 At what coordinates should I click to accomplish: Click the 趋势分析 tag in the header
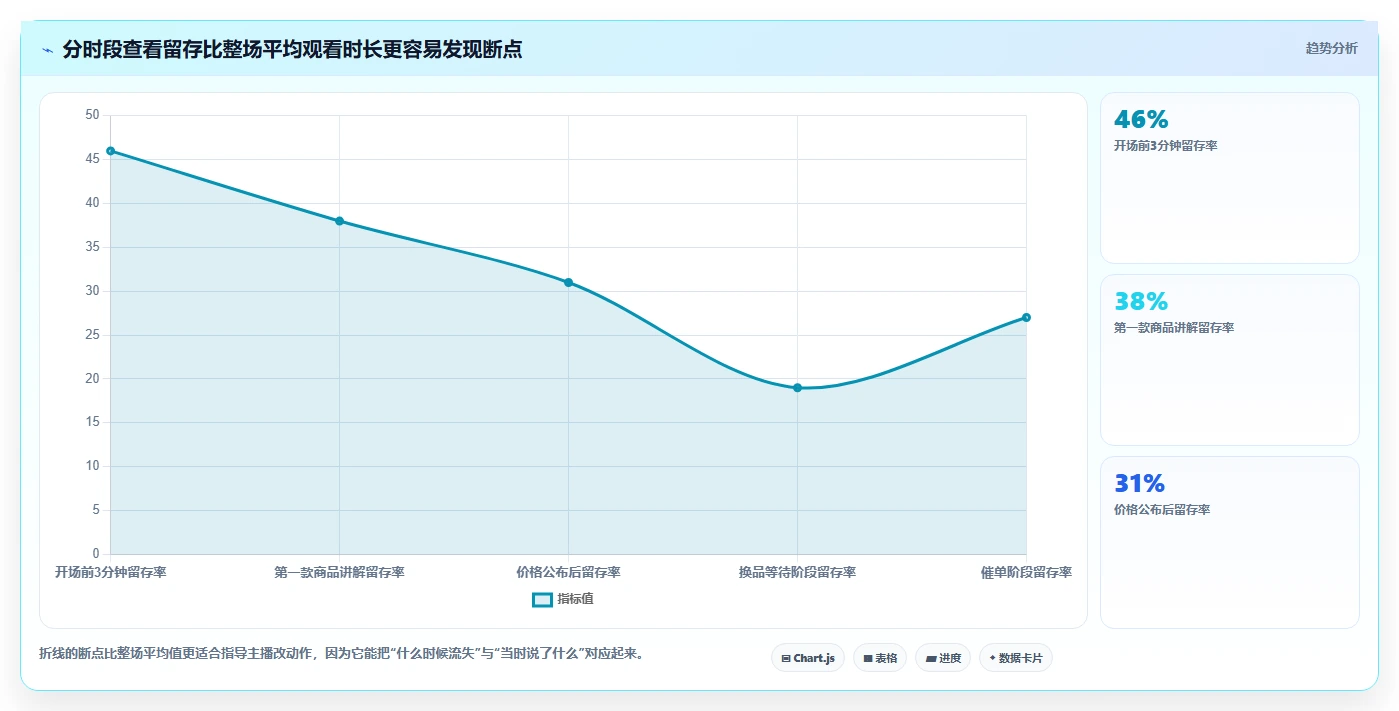1331,48
